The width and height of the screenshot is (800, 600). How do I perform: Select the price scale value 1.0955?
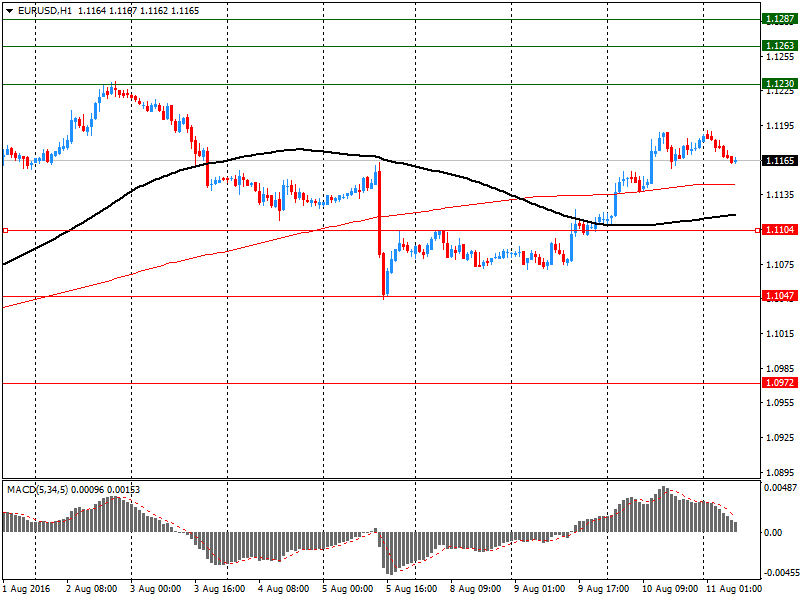tap(780, 403)
